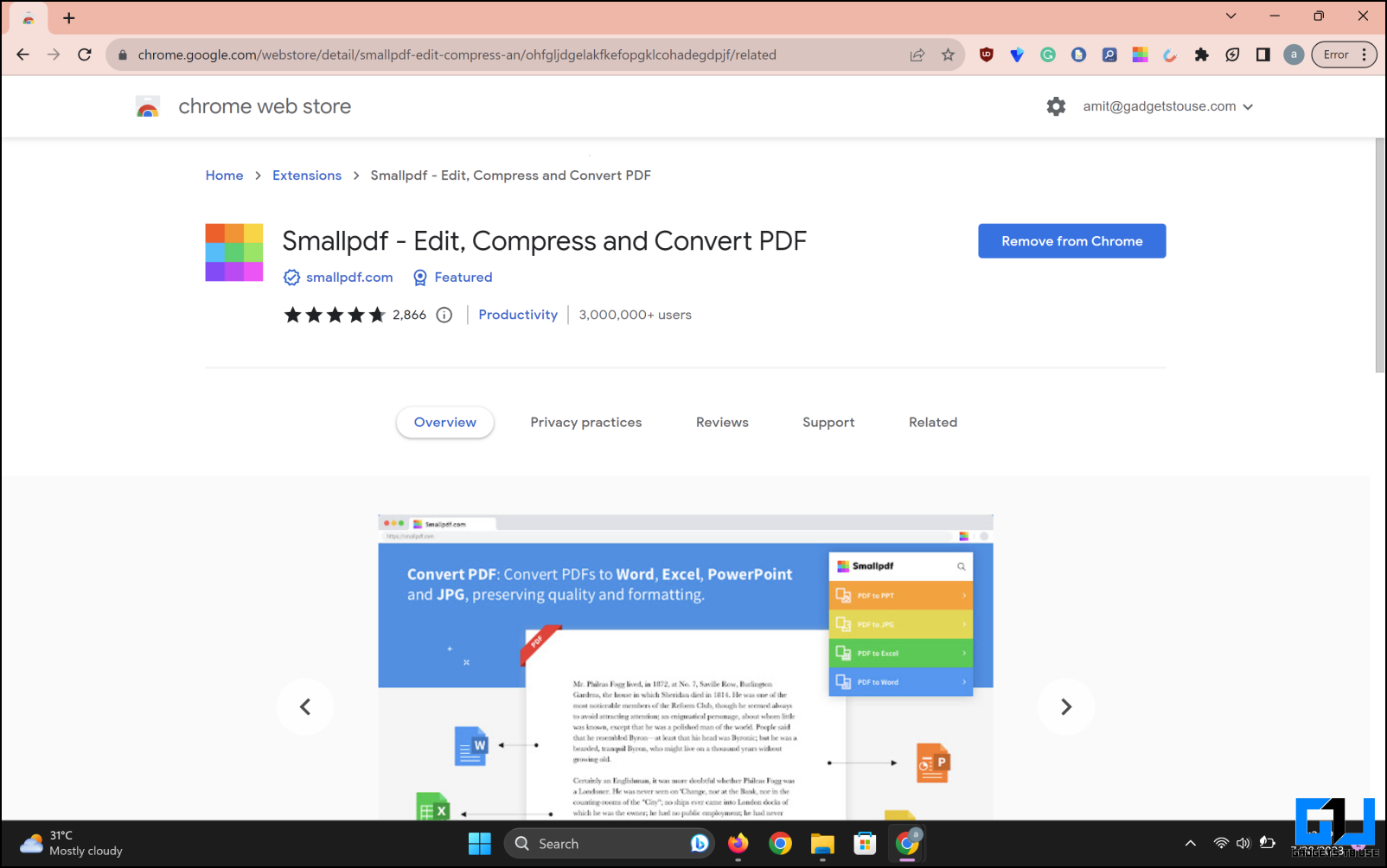Viewport: 1387px width, 868px height.
Task: Open web store settings gear
Action: (1056, 106)
